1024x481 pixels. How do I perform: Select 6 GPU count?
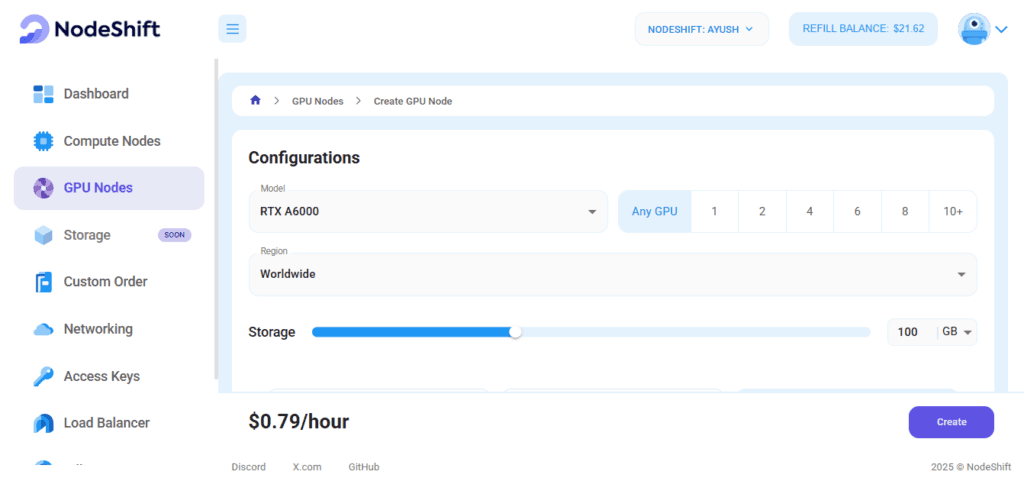click(x=857, y=211)
